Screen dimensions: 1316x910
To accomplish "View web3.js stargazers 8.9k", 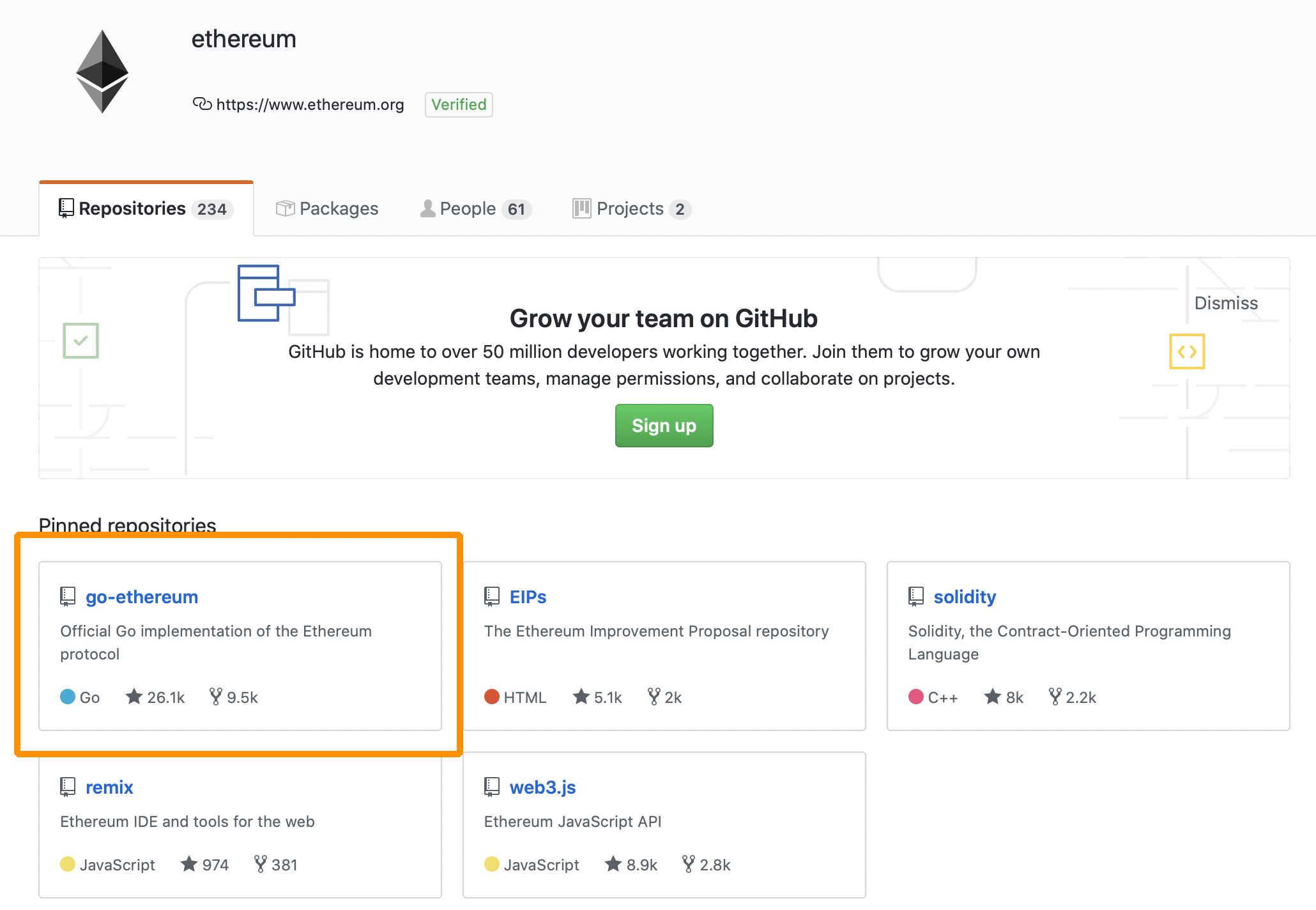I will click(631, 864).
